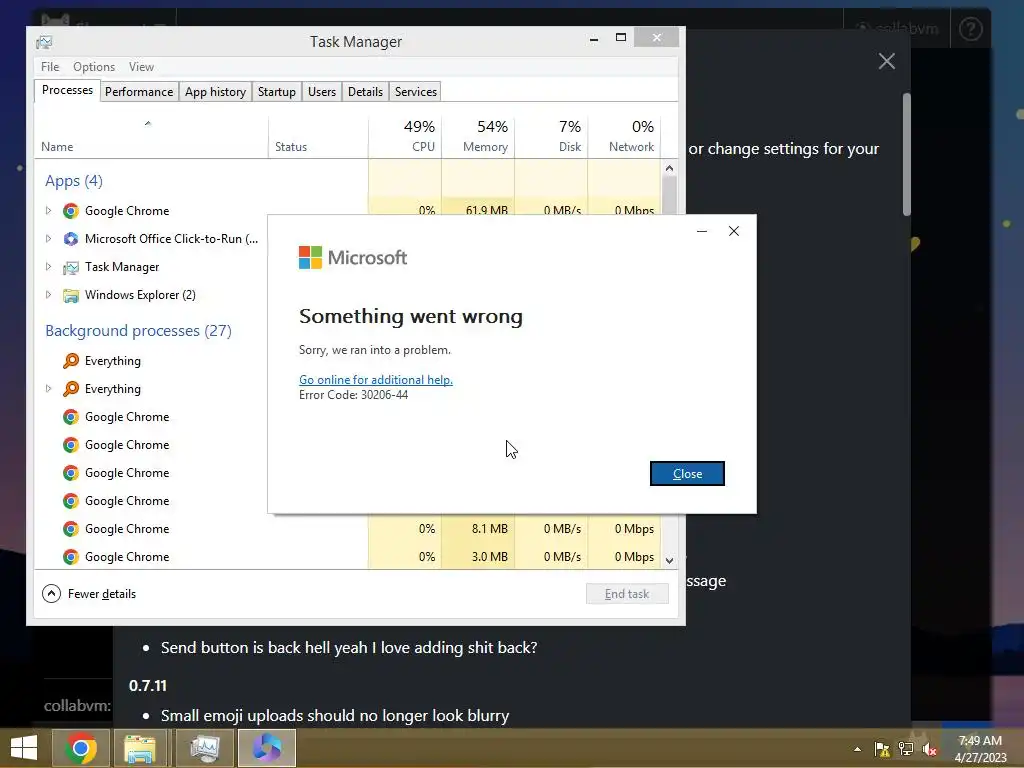
Task: Select the Processes tab
Action: [x=67, y=90]
